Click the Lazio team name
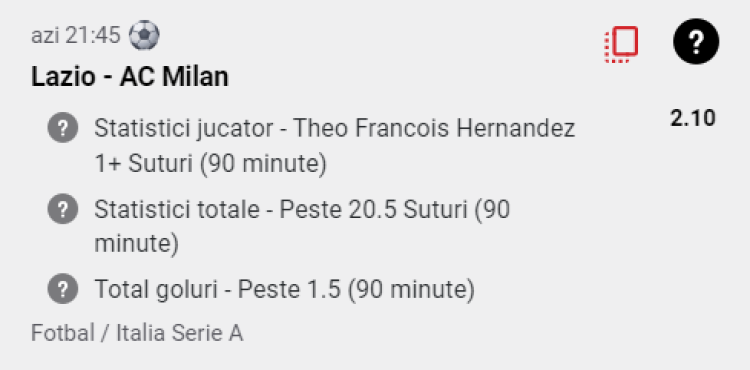The image size is (750, 370). 63,77
